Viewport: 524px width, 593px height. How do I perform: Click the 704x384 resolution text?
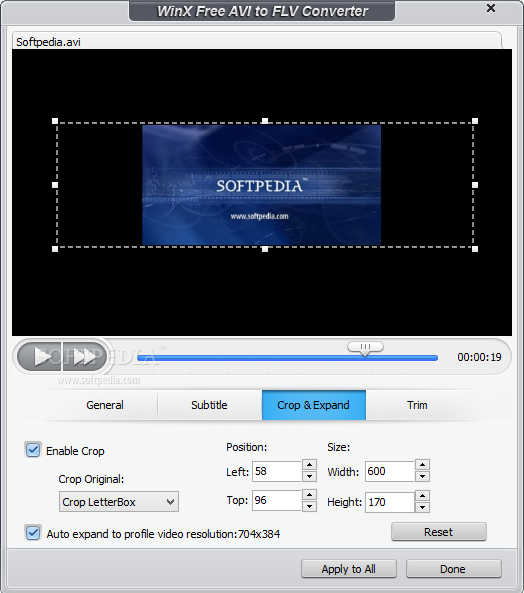coord(259,534)
